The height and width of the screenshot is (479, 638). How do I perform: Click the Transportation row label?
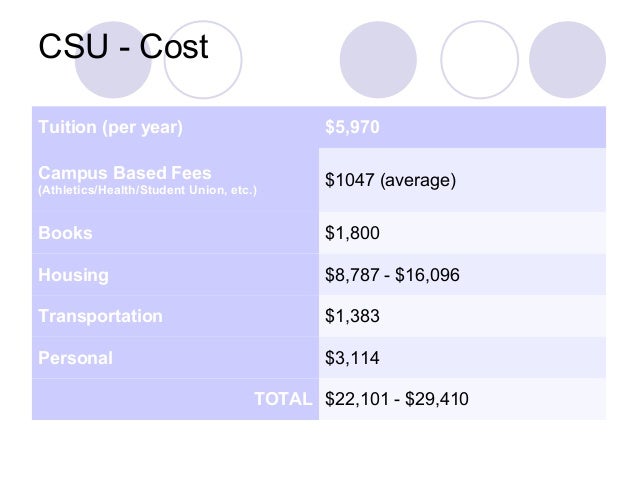pyautogui.click(x=100, y=316)
